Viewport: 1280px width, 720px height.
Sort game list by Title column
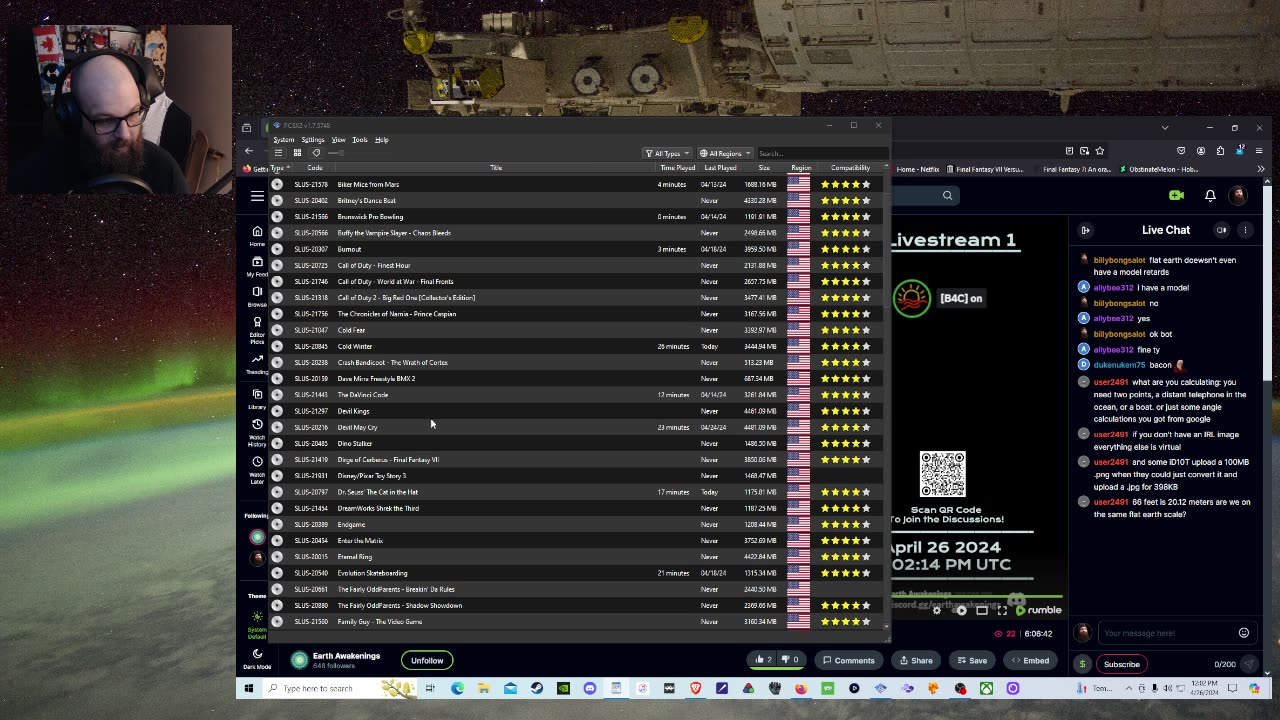pyautogui.click(x=496, y=168)
